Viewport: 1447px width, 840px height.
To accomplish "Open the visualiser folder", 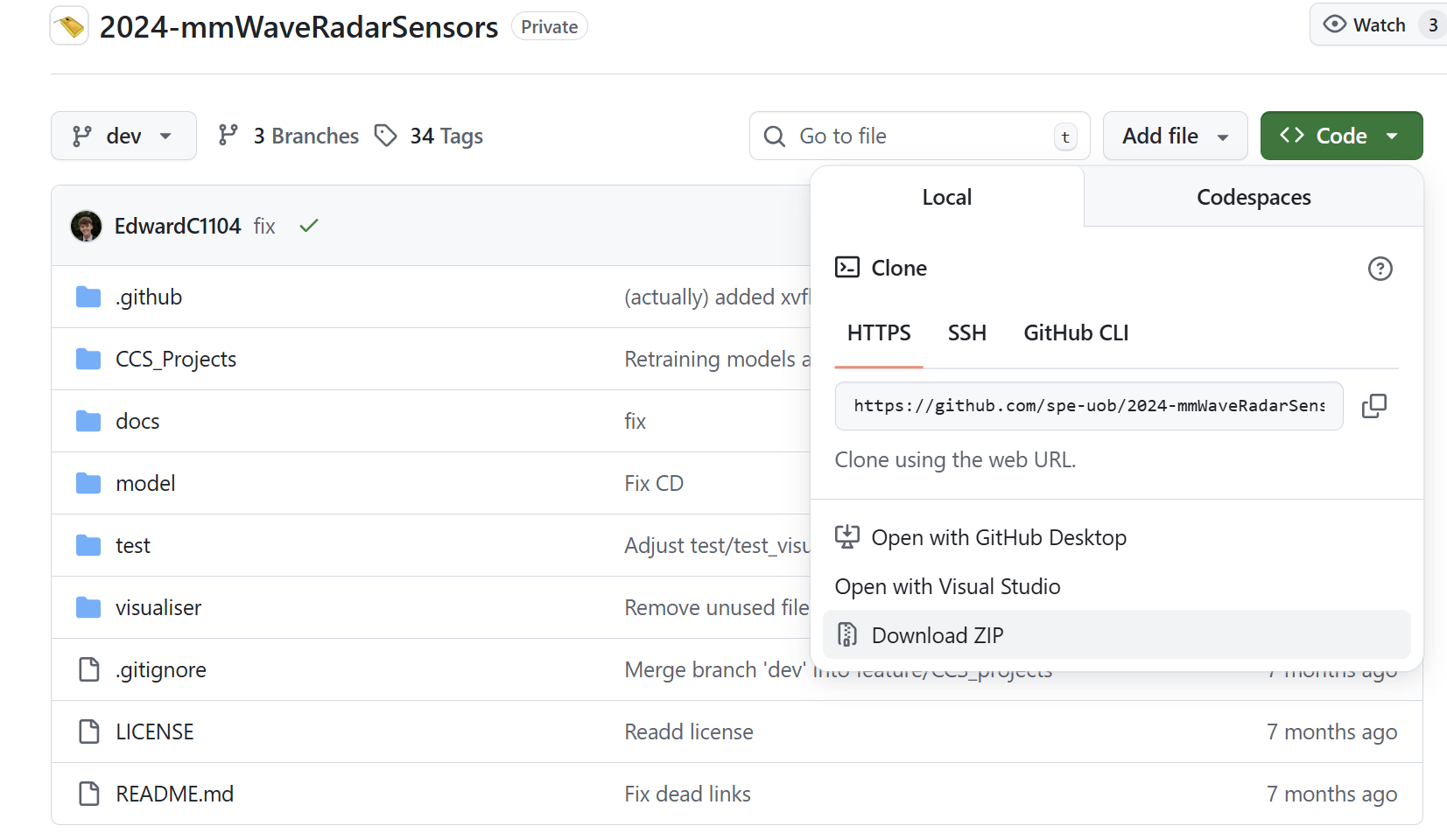I will click(x=158, y=608).
